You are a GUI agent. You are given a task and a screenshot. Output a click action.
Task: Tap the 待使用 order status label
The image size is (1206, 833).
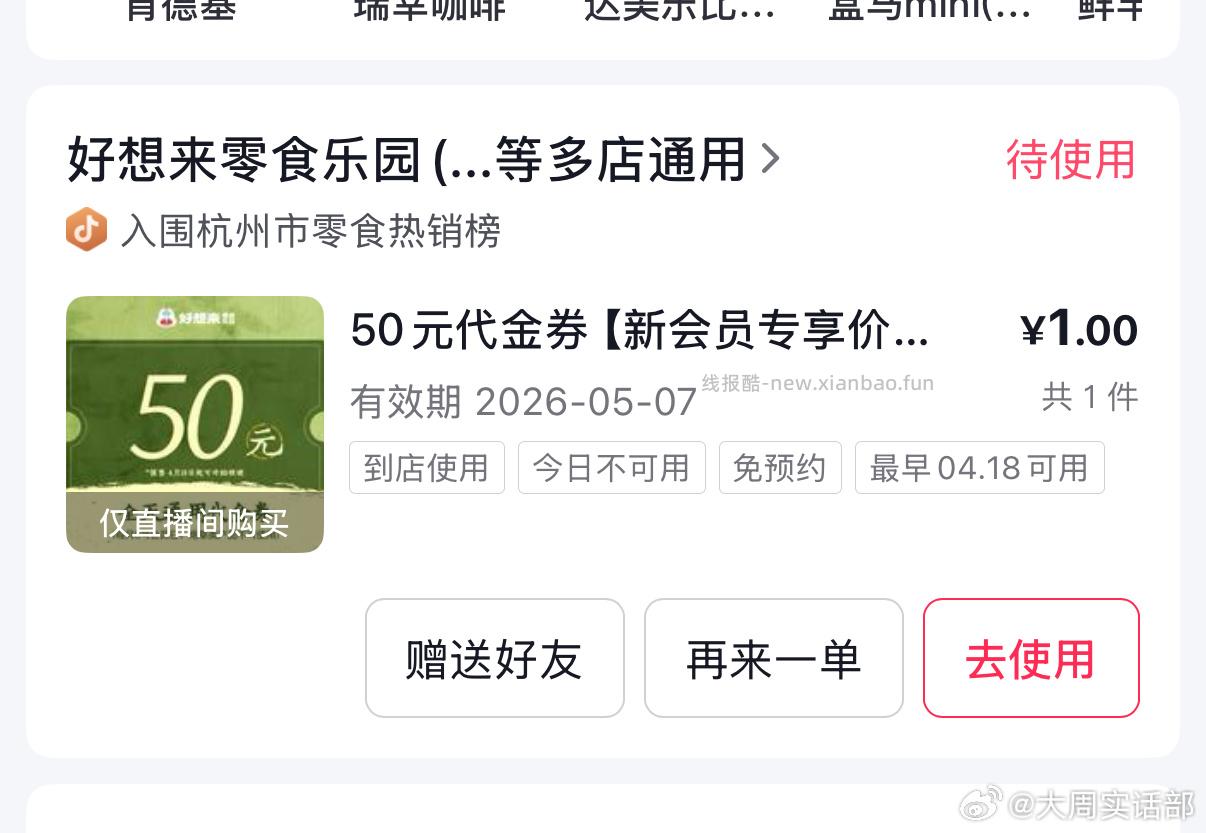coord(1071,160)
